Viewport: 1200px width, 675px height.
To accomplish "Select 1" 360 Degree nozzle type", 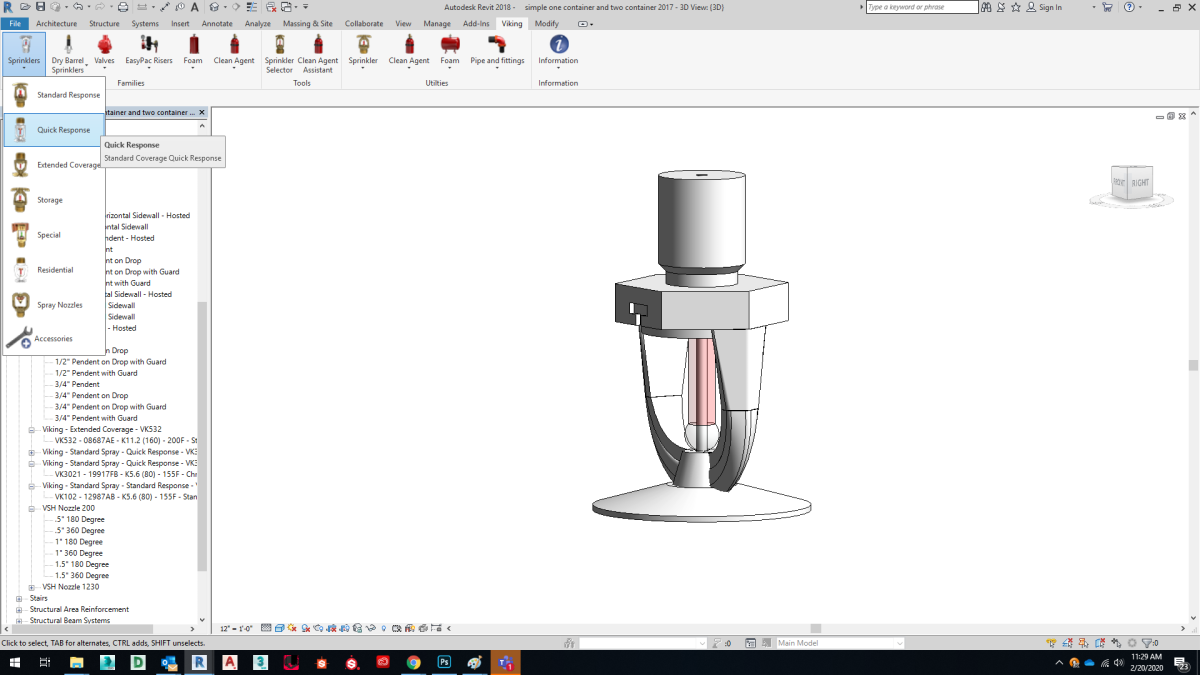I will click(x=79, y=553).
